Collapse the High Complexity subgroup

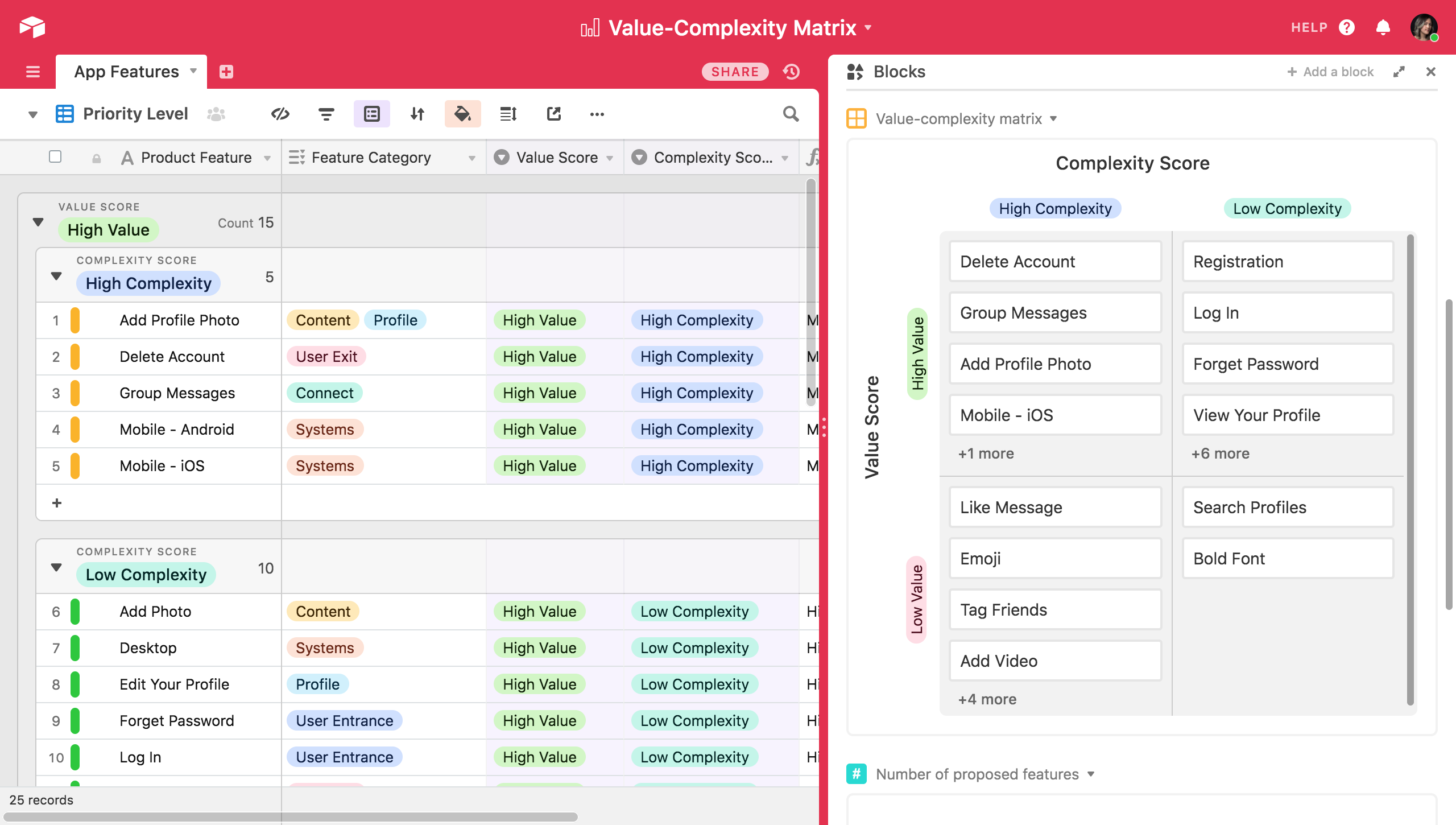click(x=56, y=276)
